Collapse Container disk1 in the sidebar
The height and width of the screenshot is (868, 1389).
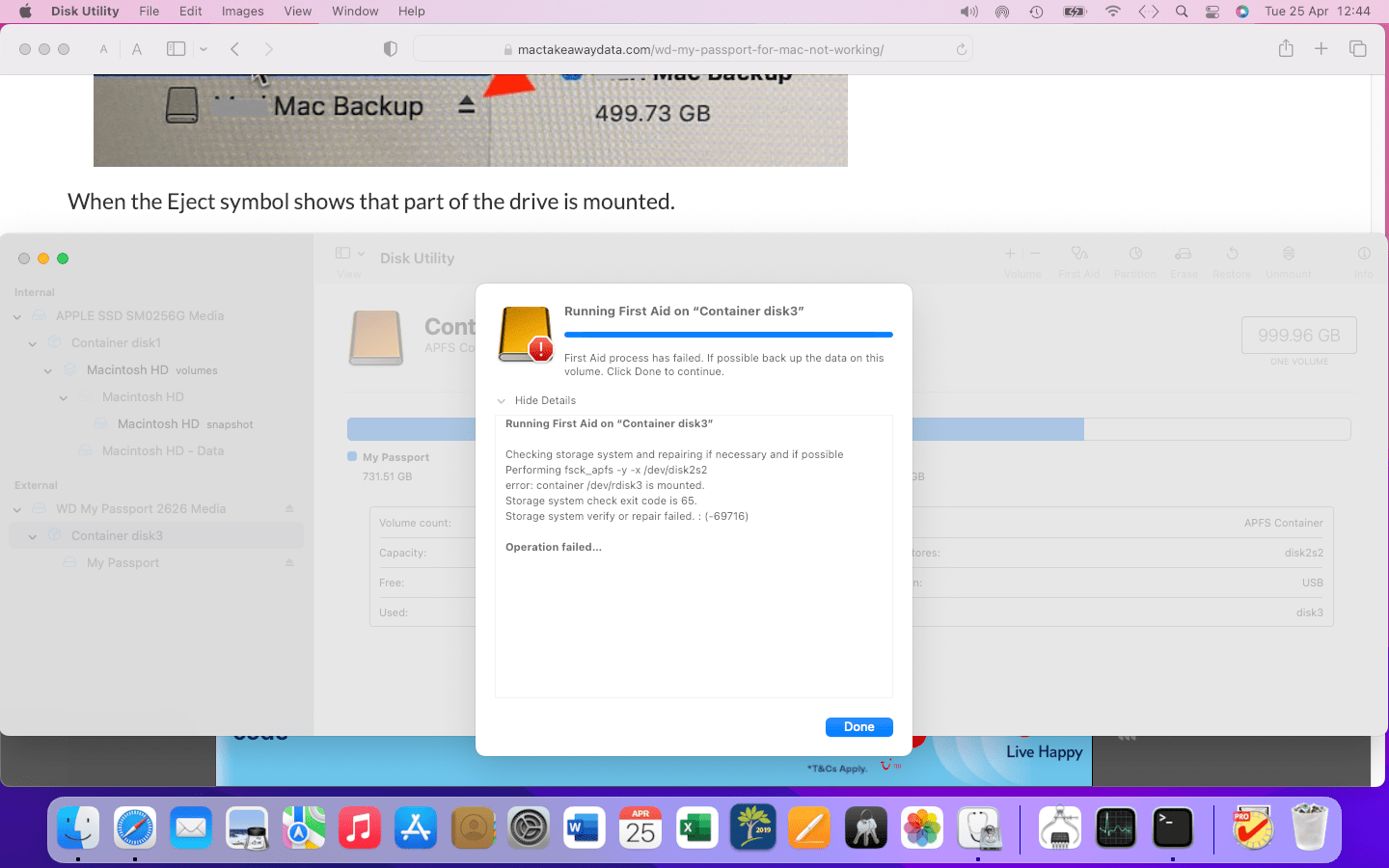coord(32,342)
